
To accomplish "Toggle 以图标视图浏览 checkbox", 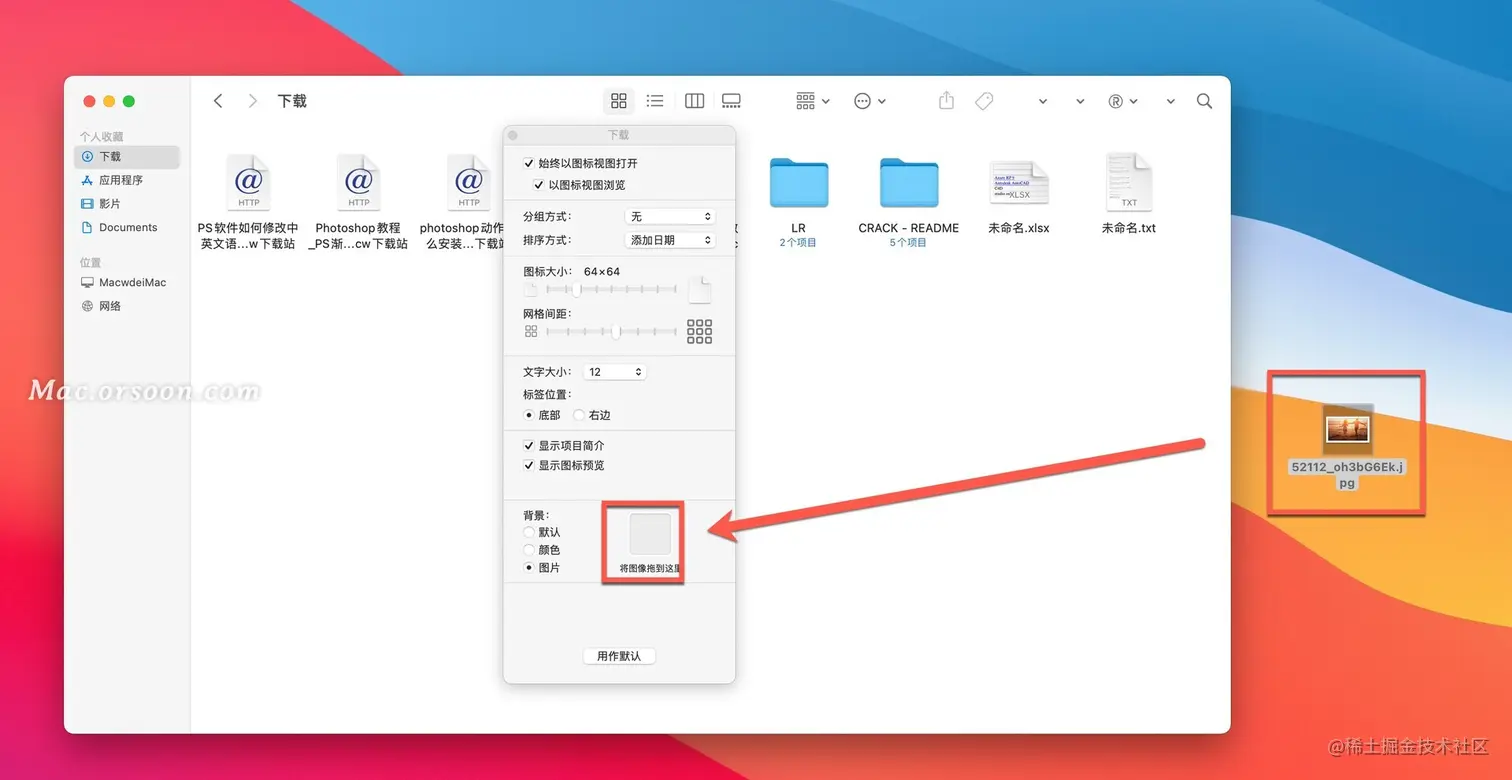I will point(539,185).
